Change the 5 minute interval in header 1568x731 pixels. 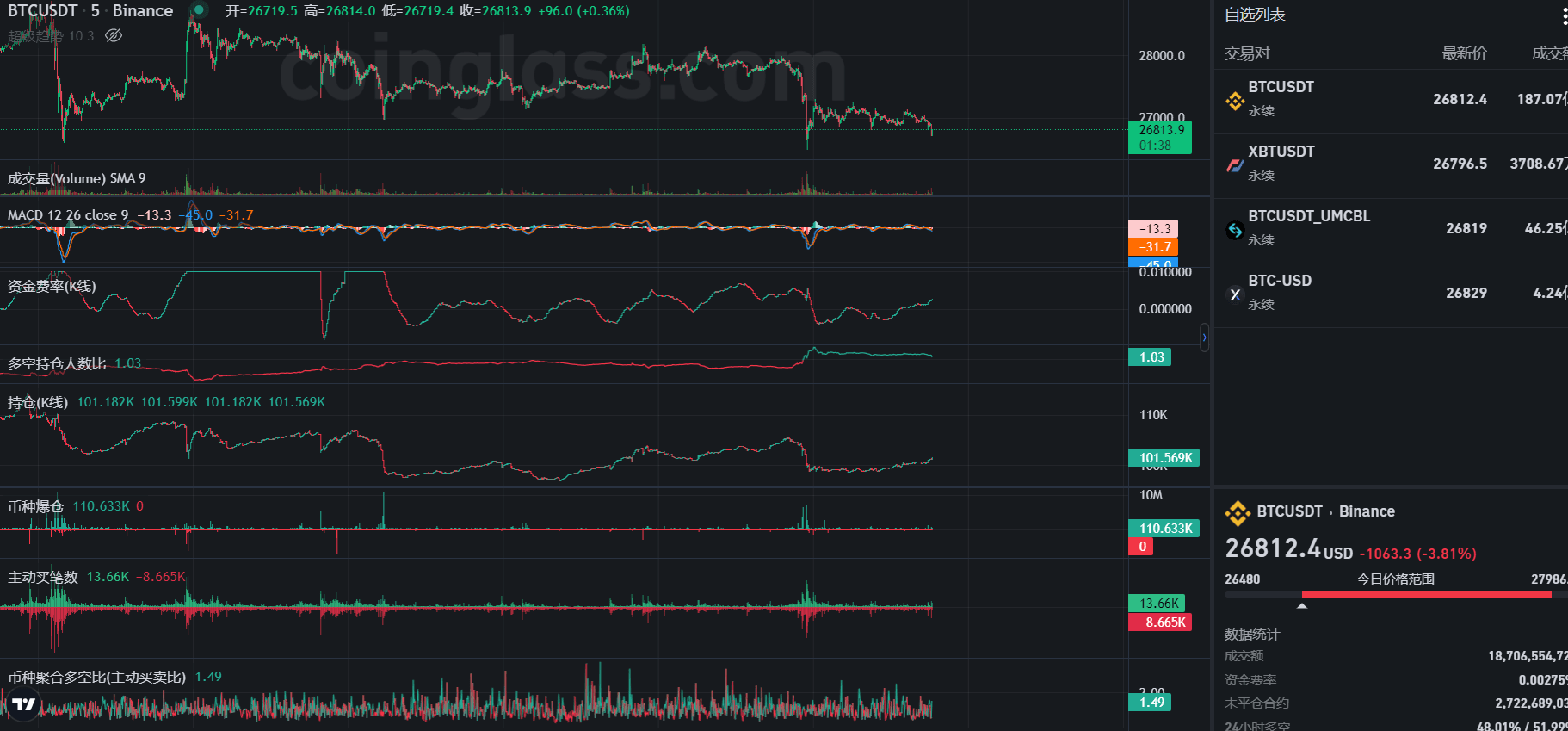[x=95, y=10]
